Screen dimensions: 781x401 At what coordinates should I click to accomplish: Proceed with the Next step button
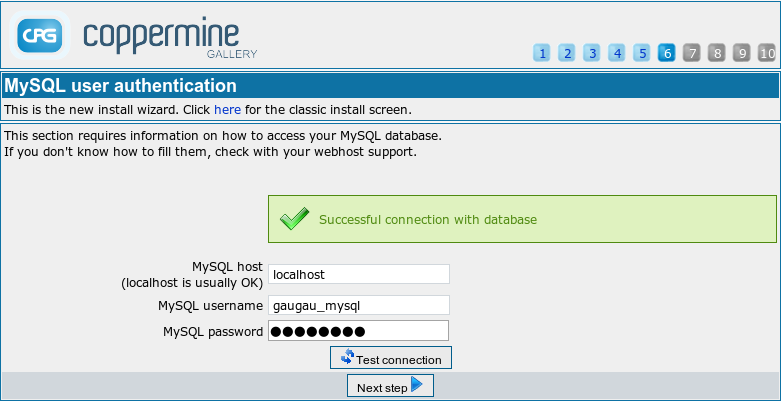click(390, 387)
